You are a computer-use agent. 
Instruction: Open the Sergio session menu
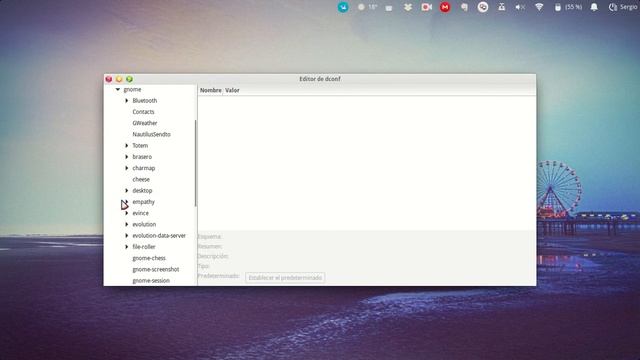click(x=623, y=7)
